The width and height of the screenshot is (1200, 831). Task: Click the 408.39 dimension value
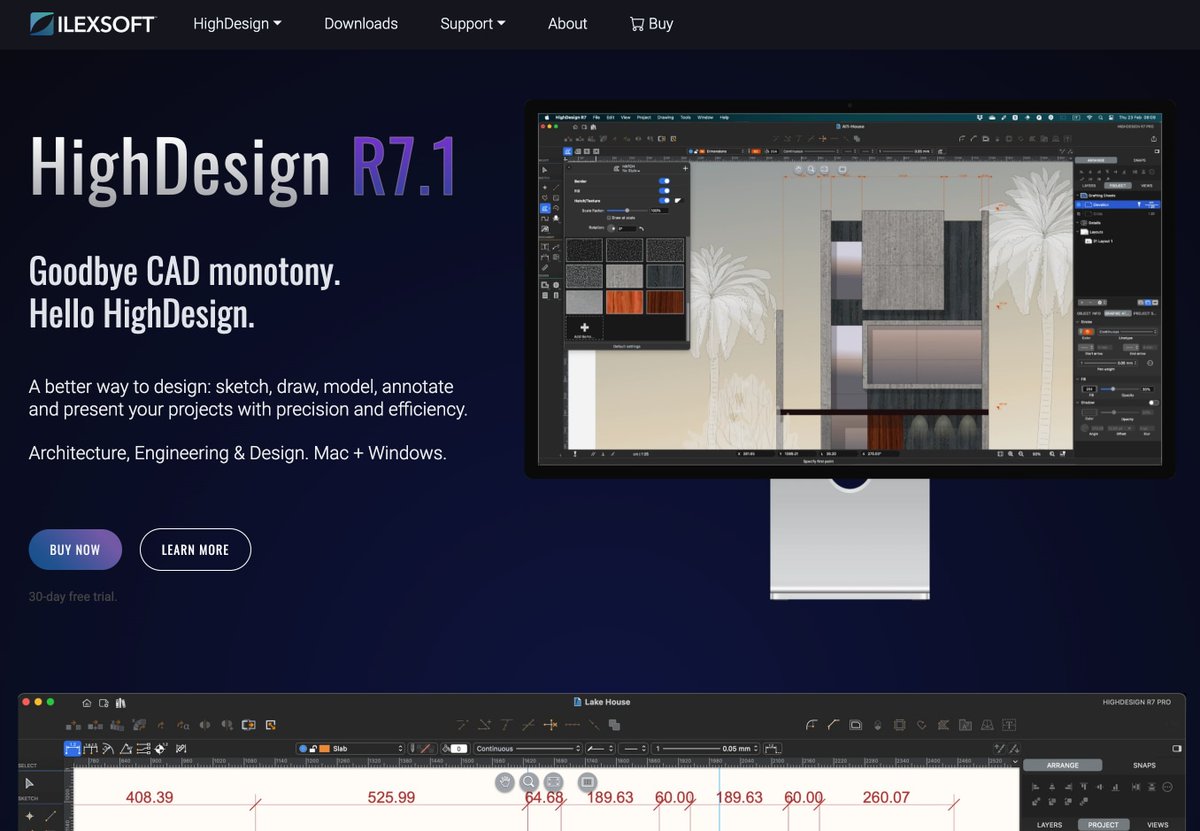tap(149, 797)
